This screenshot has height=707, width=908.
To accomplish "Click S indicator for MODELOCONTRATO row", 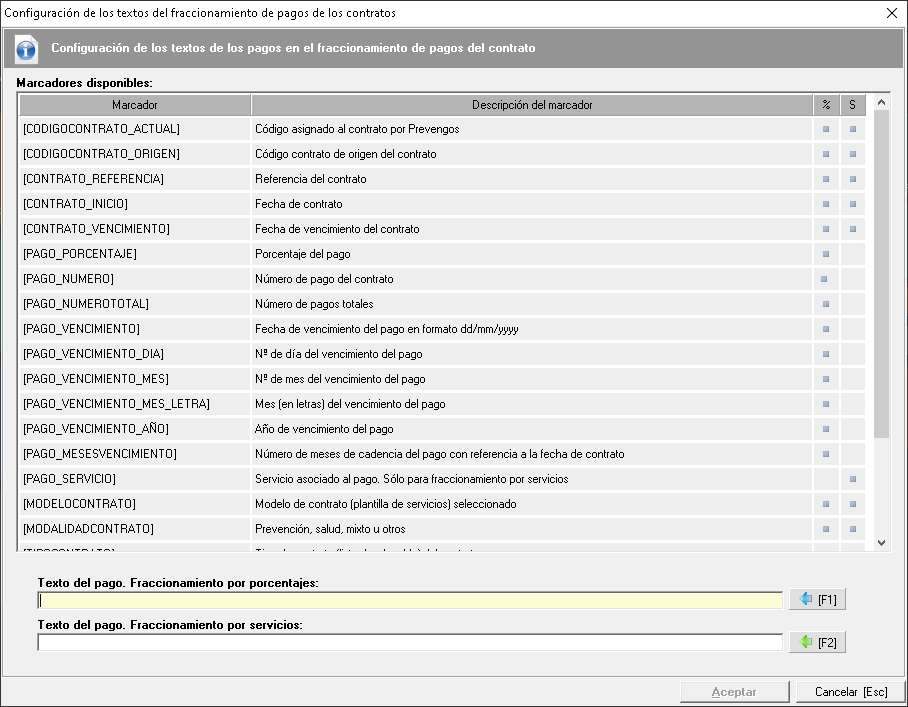I will (x=853, y=504).
